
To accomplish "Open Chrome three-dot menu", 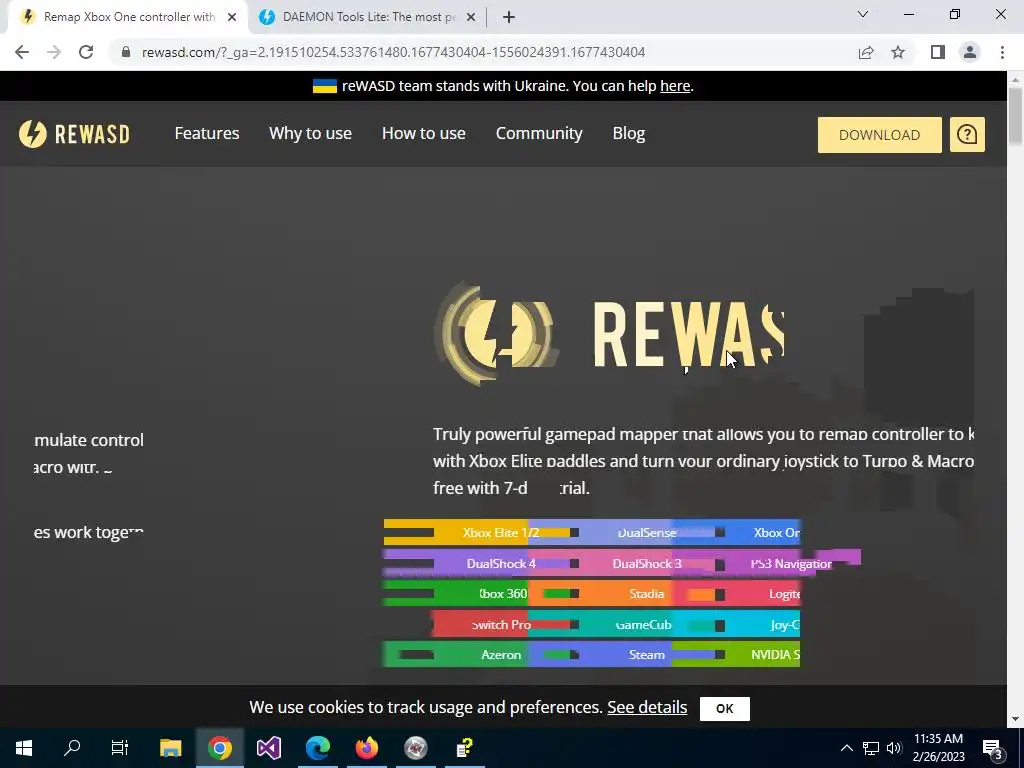I will (x=1002, y=52).
